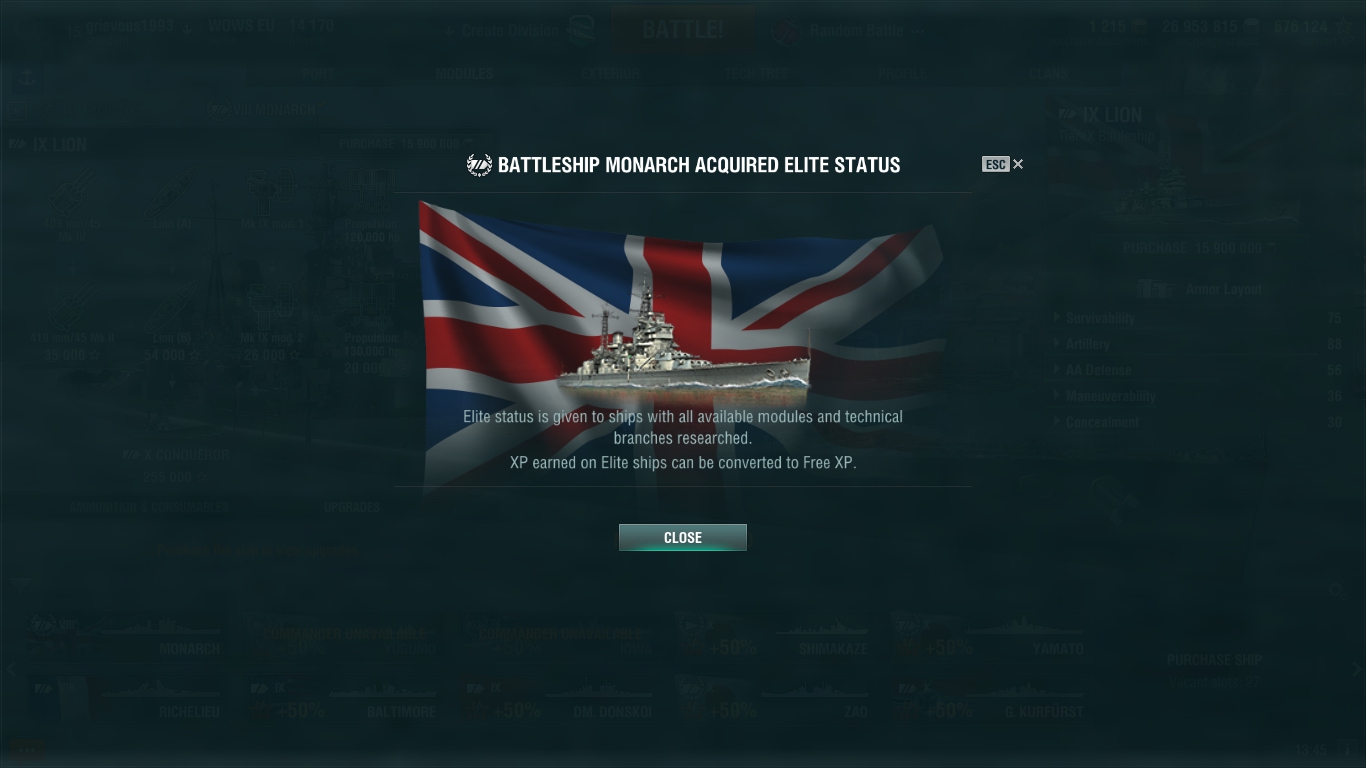Click the battleship class emblem in dialog title
Viewport: 1366px width, 768px height.
(479, 165)
